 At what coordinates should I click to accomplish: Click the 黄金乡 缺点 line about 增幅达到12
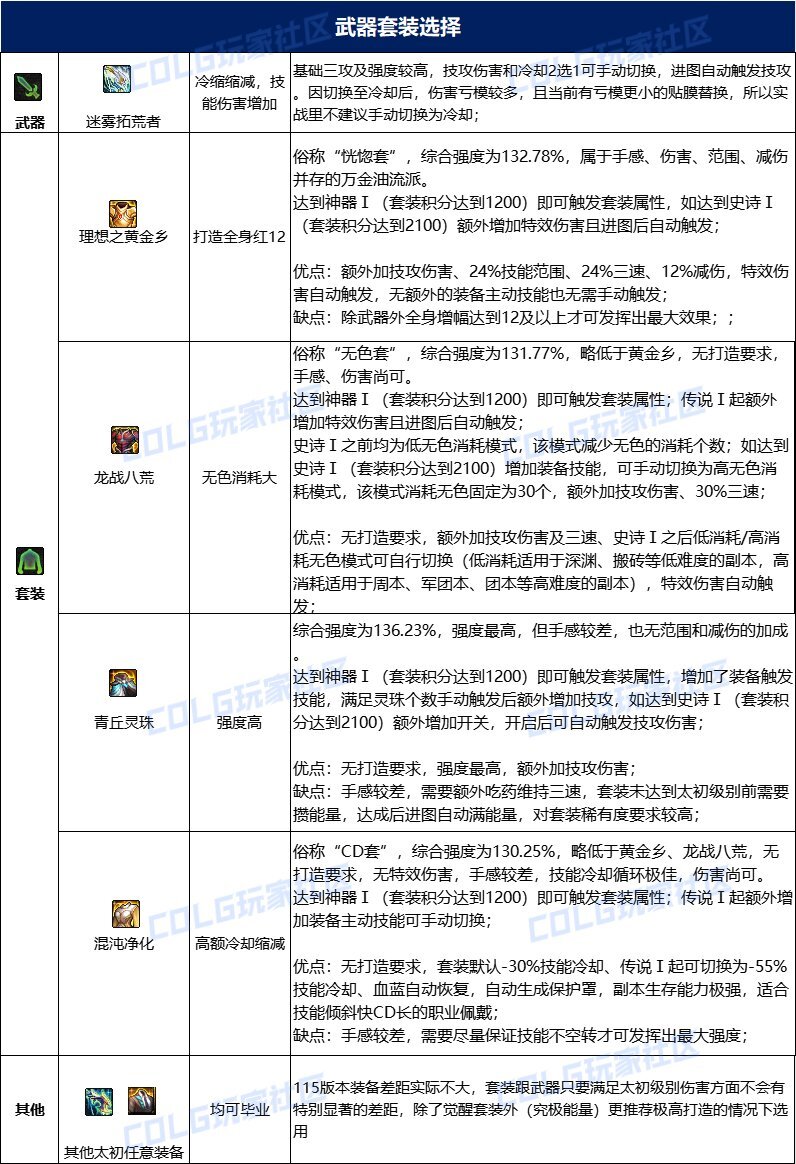click(514, 318)
